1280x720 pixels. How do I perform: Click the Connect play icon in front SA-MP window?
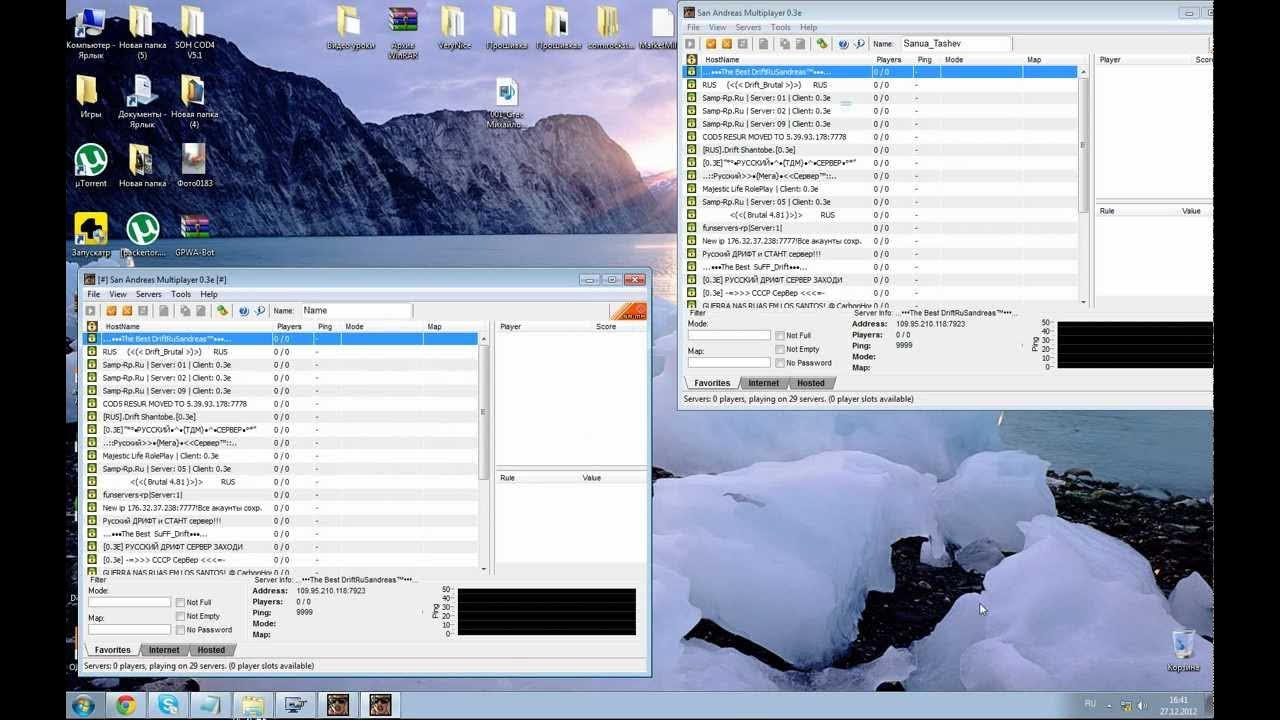(91, 311)
